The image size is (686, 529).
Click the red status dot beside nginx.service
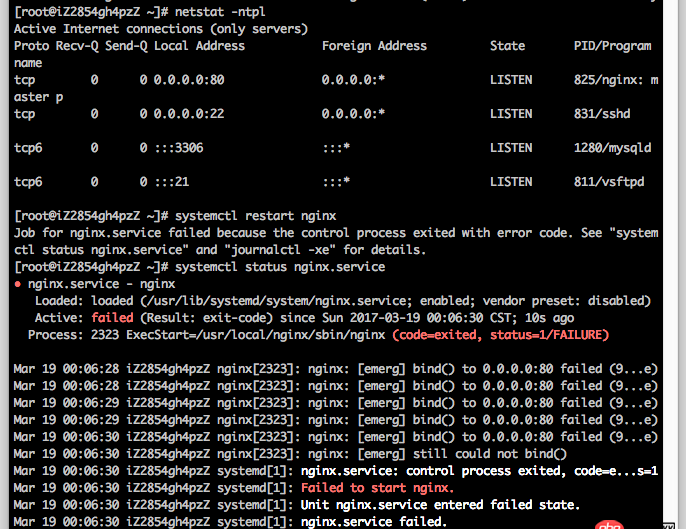coord(18,284)
